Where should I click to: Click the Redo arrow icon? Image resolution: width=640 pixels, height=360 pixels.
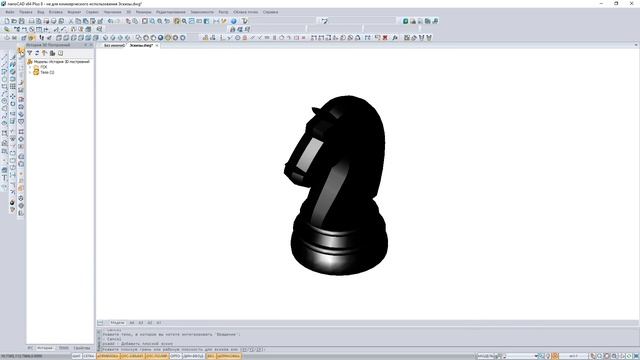118,21
